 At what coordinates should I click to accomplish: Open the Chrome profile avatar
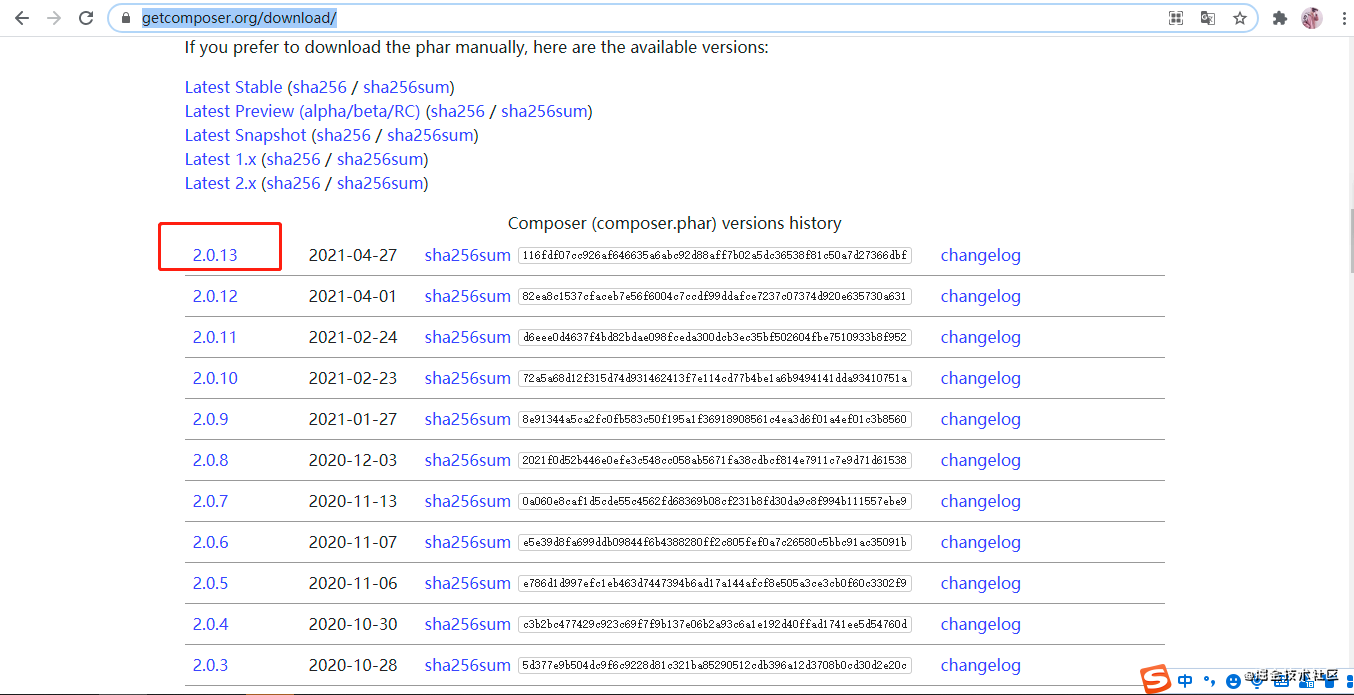tap(1311, 18)
